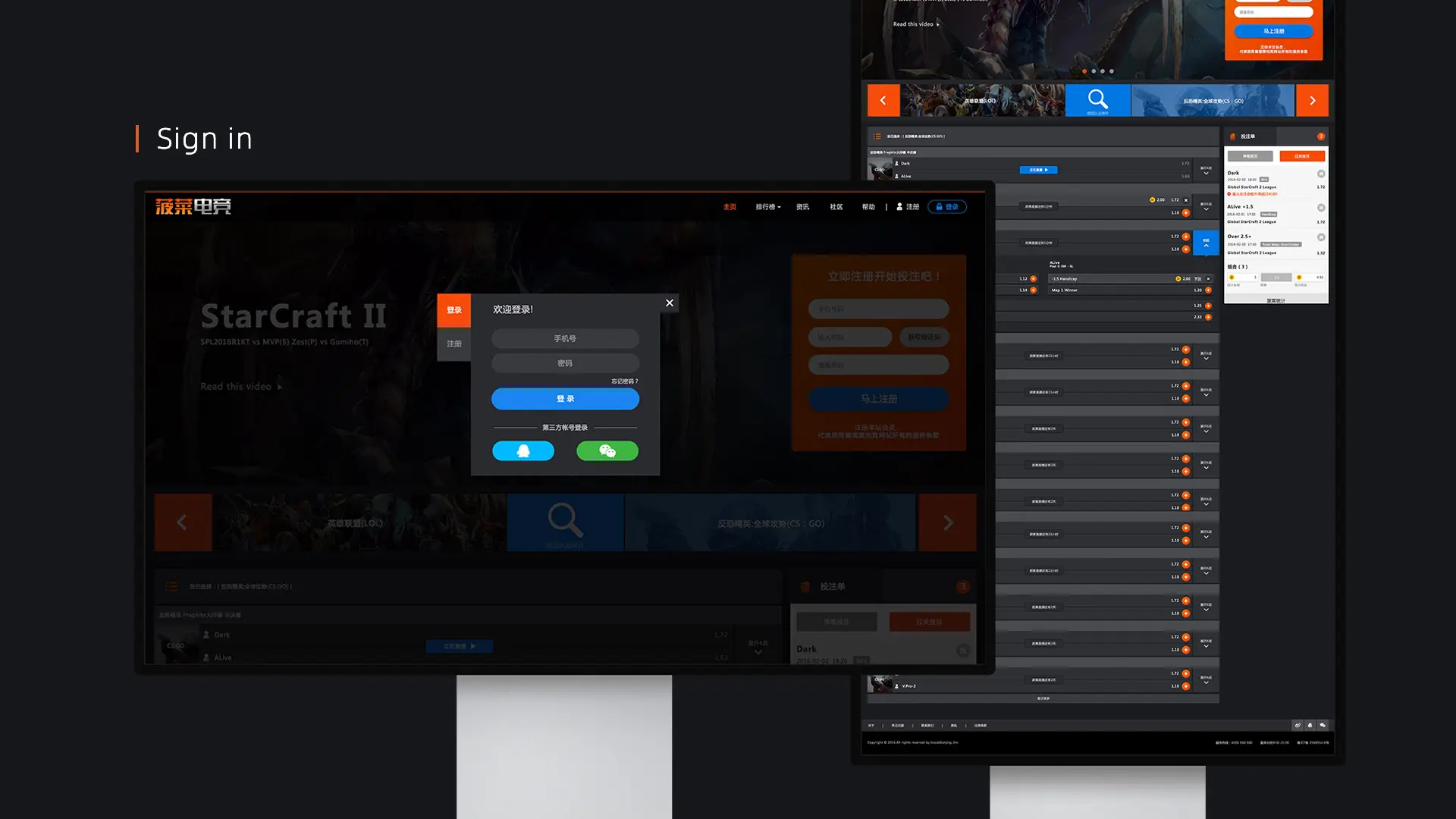Click bet slip count badge 3
This screenshot has width=1456, height=819.
coord(1320,136)
